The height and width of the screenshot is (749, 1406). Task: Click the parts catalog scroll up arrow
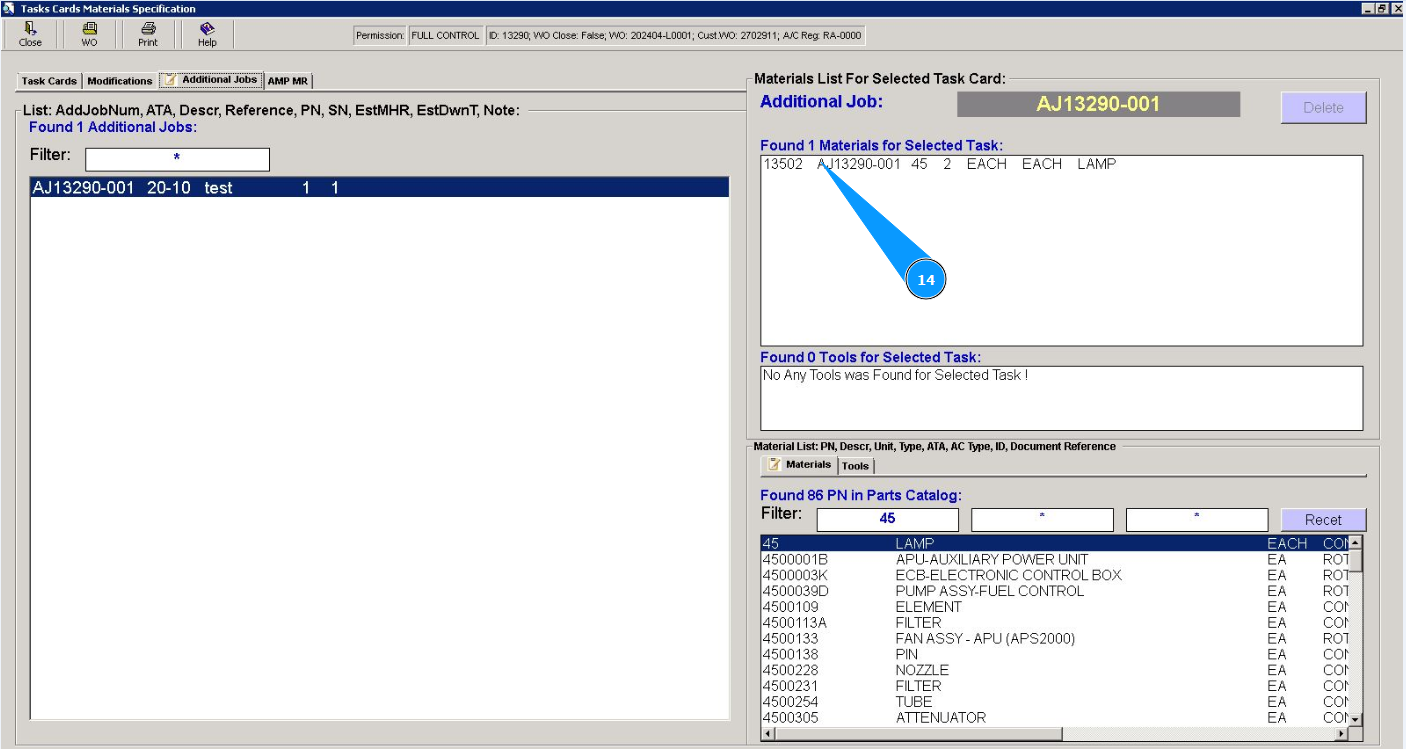[x=1356, y=543]
